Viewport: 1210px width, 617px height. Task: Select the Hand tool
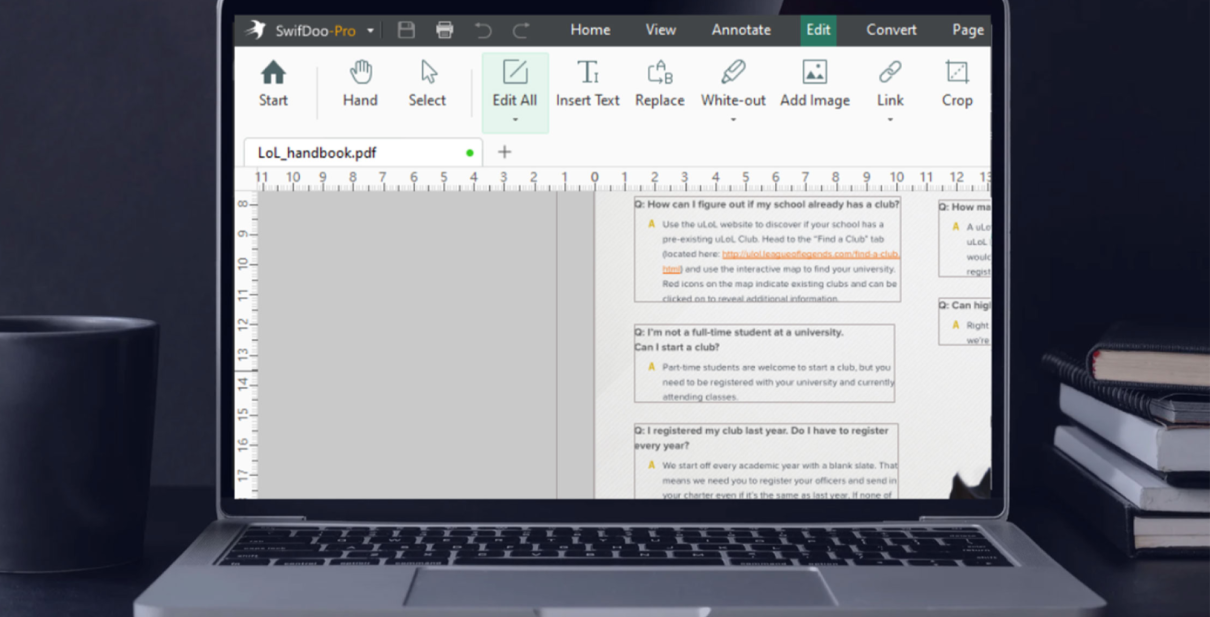click(x=360, y=74)
